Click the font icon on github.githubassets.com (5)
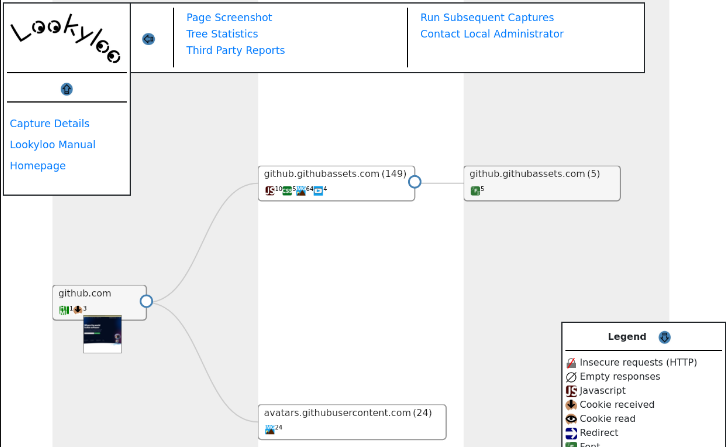726x447 pixels. (475, 190)
